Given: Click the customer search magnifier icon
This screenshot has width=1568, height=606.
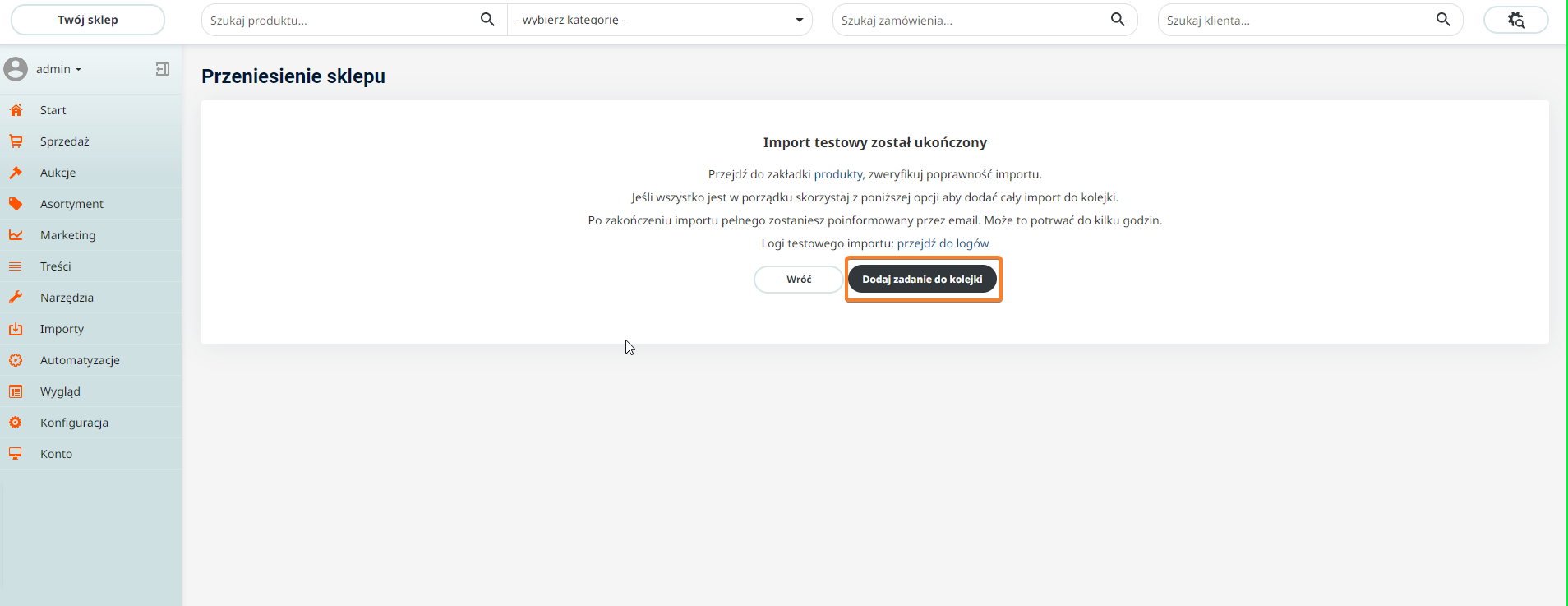Looking at the screenshot, I should [x=1443, y=20].
